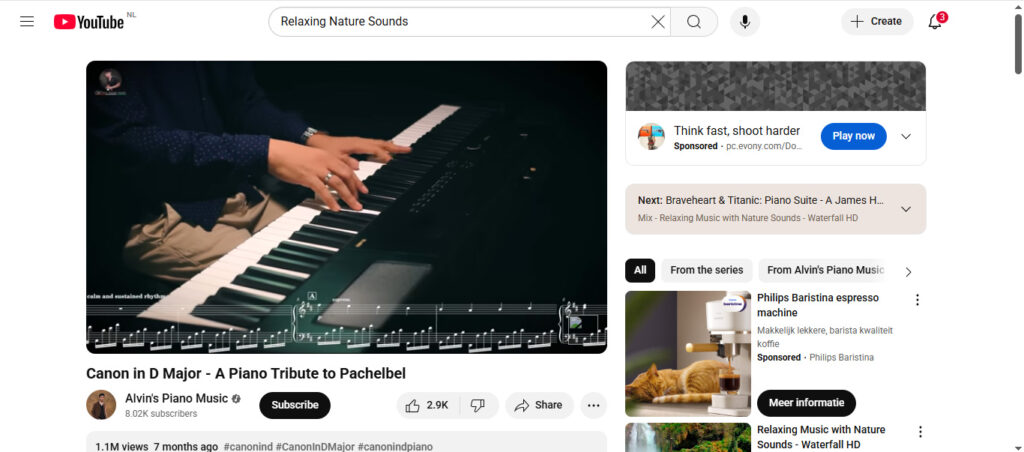Click the magnifier search button
This screenshot has width=1024, height=452.
(694, 22)
